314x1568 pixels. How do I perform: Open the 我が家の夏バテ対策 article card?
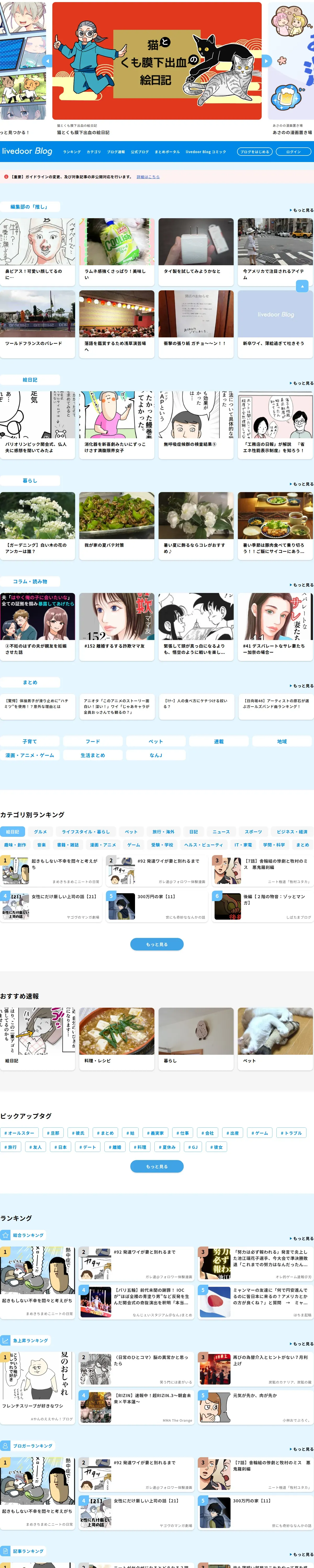(116, 526)
